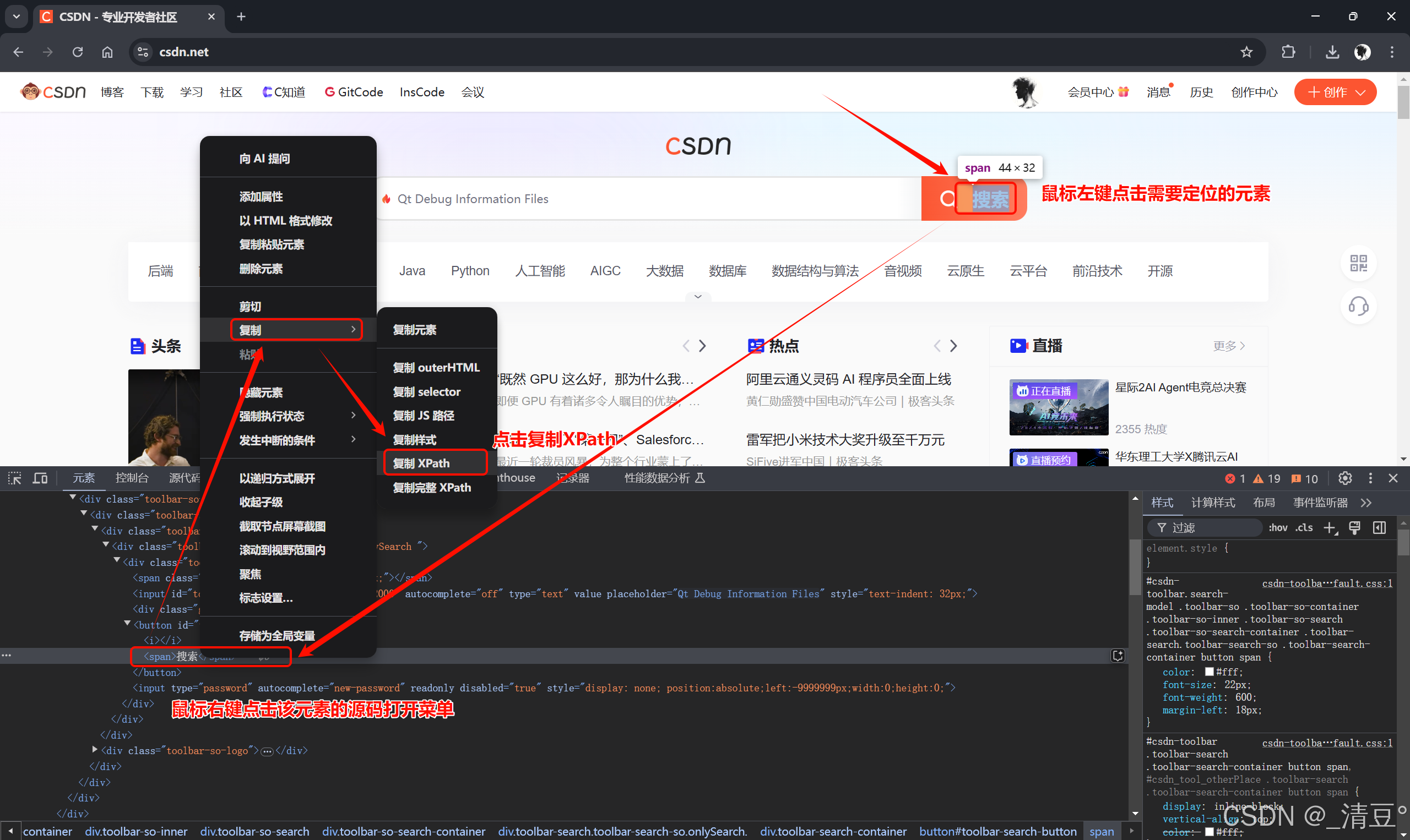Click the ellipsis on selected DOM row
Screen dimensions: 1410x840
tap(6, 656)
